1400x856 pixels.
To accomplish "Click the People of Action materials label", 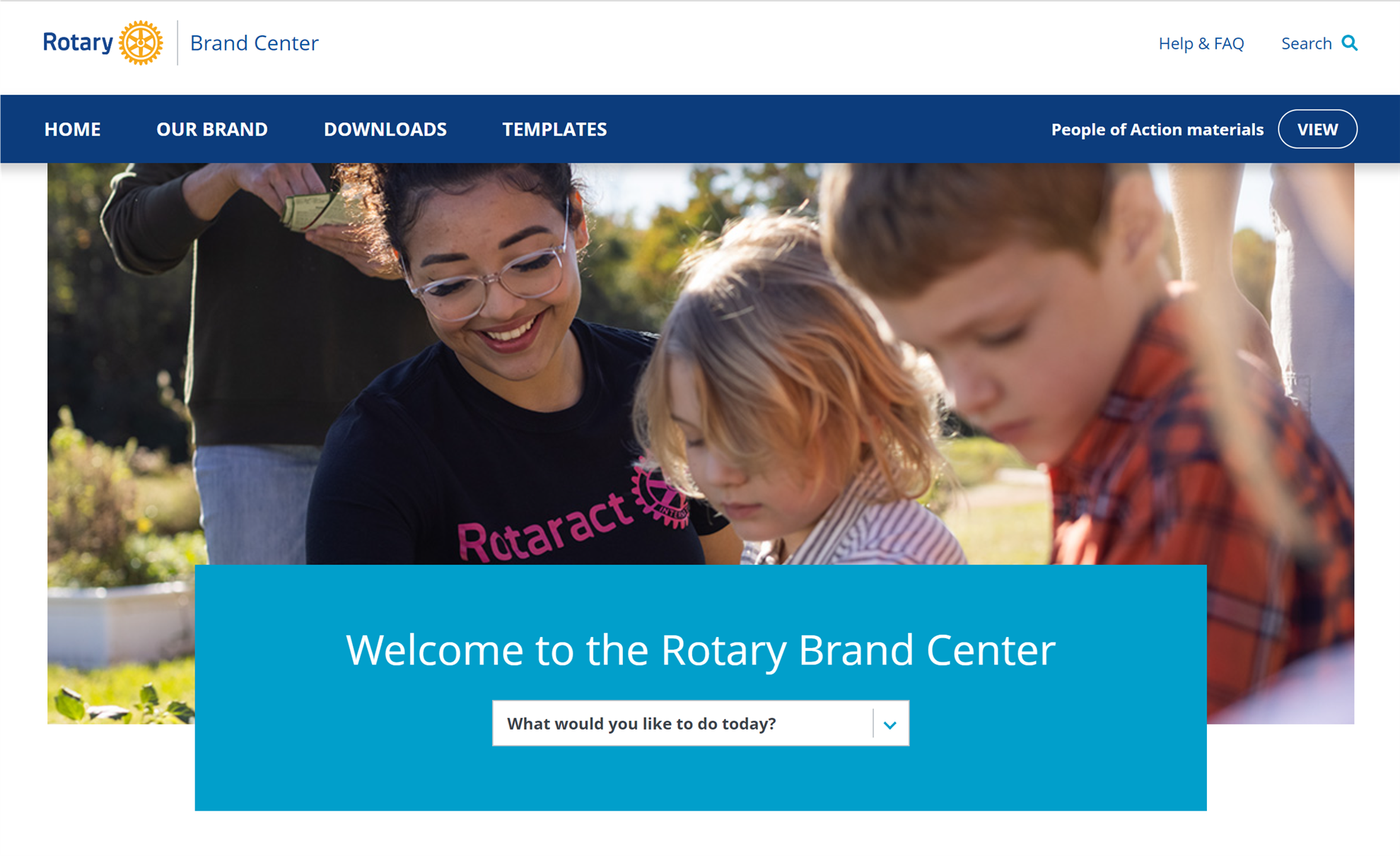I will pos(1157,129).
